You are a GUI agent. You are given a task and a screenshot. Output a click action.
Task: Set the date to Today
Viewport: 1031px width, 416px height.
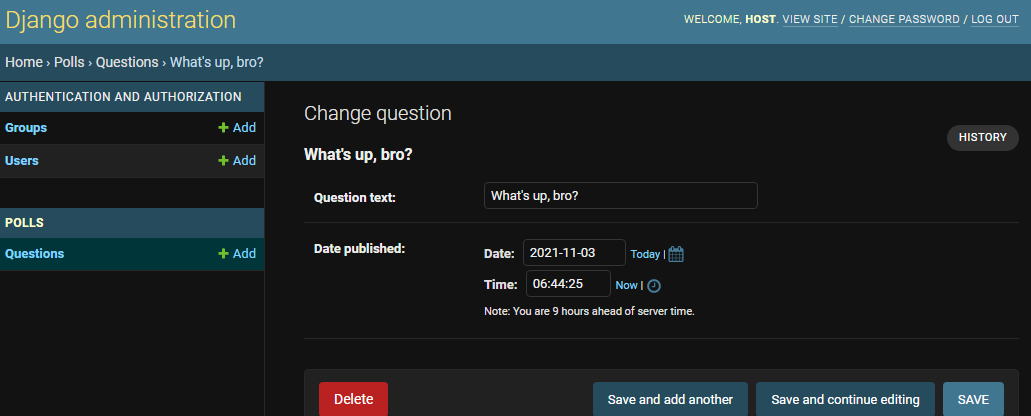coord(645,254)
